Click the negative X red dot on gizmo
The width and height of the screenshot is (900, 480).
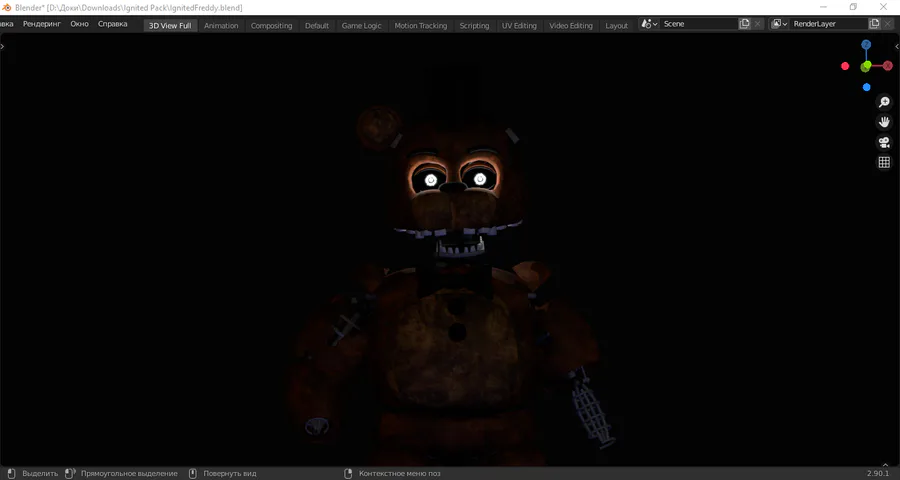pos(845,66)
